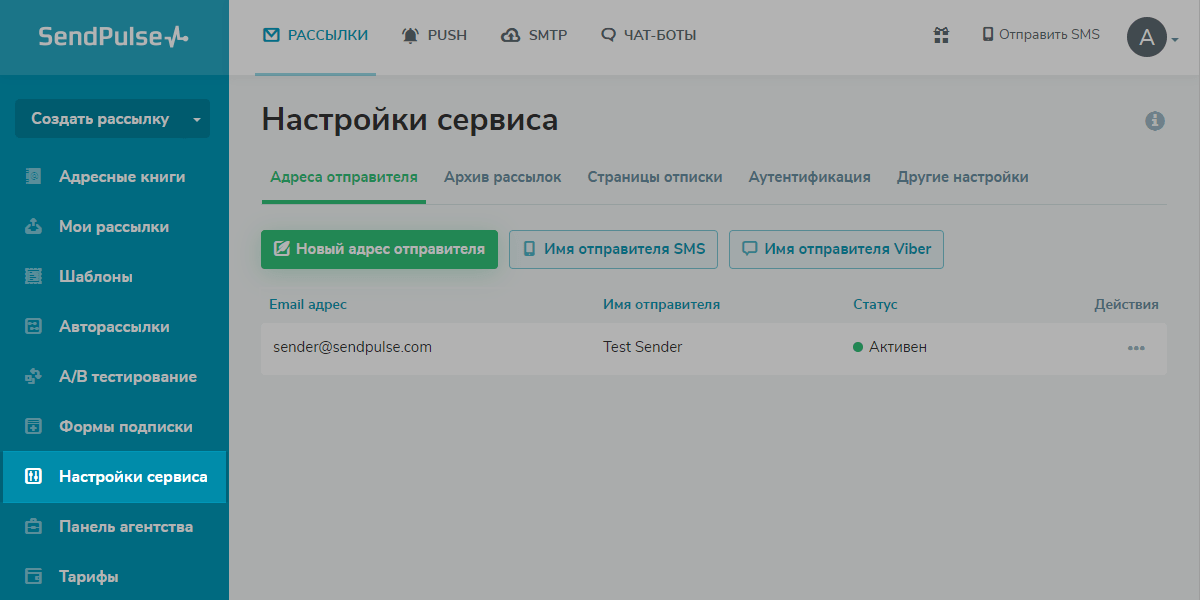Open the ЧАТ-БОТЫ section
The width and height of the screenshot is (1200, 600).
[x=648, y=34]
